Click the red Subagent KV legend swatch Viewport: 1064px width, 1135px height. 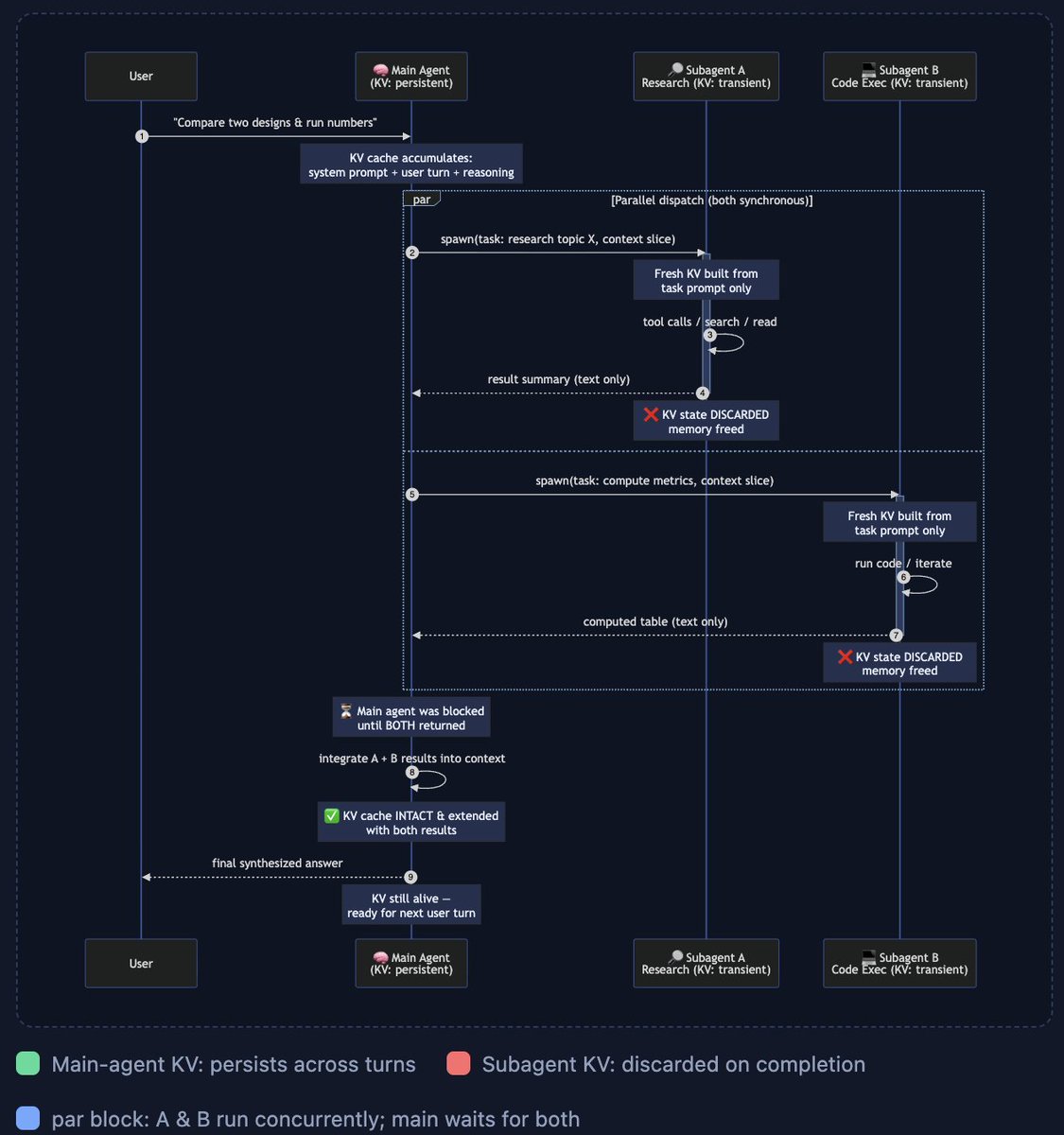click(x=459, y=1063)
